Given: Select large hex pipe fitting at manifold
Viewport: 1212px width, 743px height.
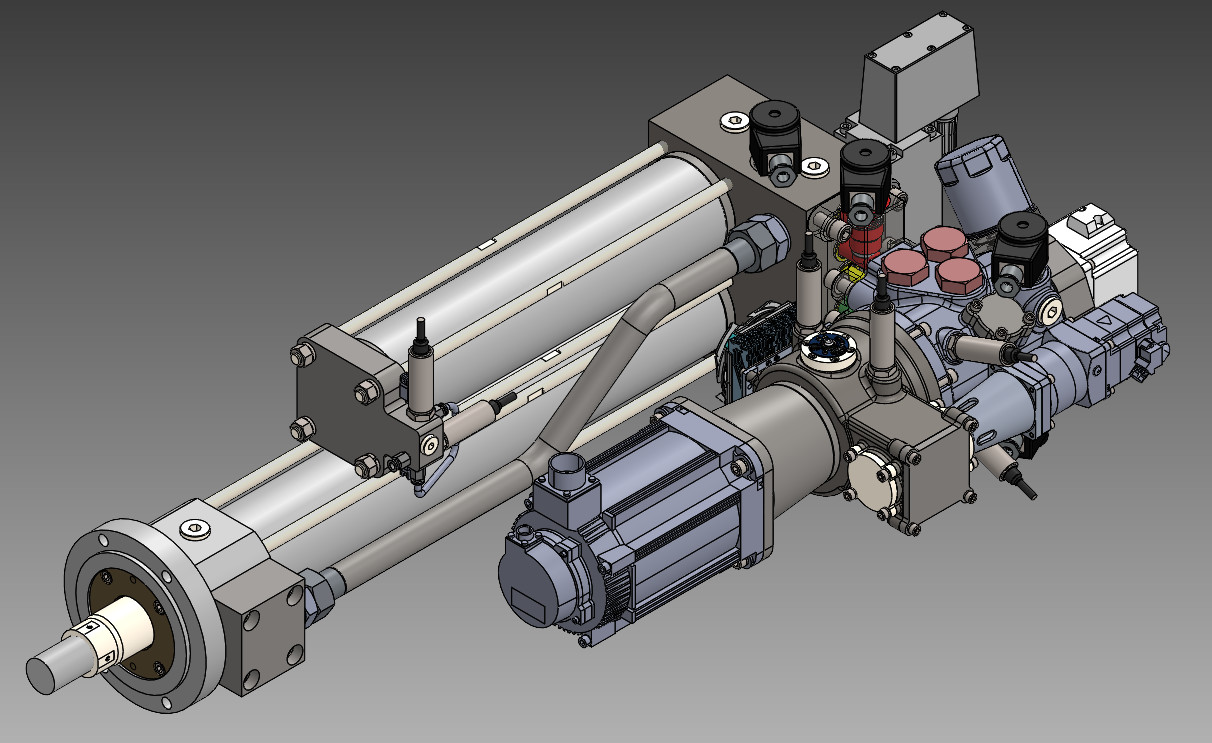Looking at the screenshot, I should [x=758, y=245].
